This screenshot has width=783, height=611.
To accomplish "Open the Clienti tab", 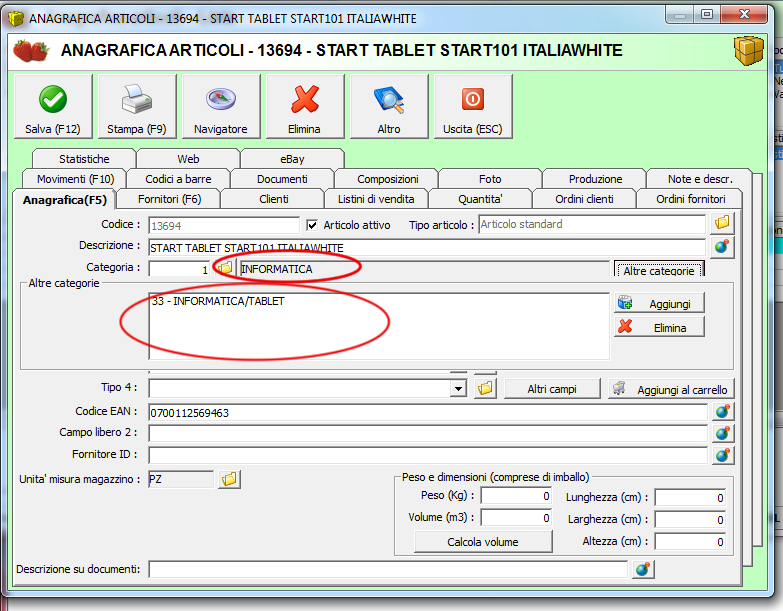I will click(274, 199).
